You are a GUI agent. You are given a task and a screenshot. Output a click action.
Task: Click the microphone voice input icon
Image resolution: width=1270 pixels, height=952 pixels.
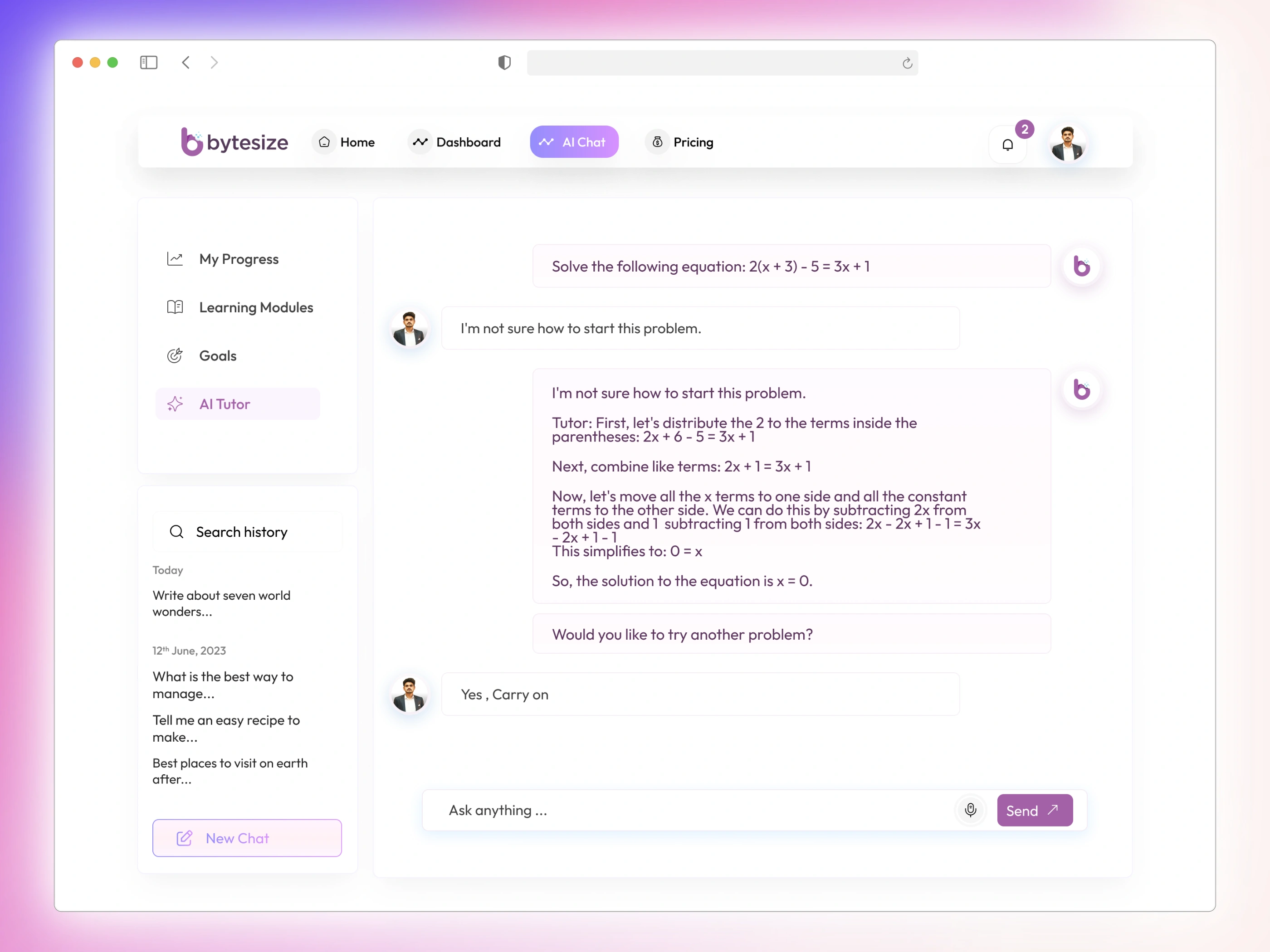point(970,810)
